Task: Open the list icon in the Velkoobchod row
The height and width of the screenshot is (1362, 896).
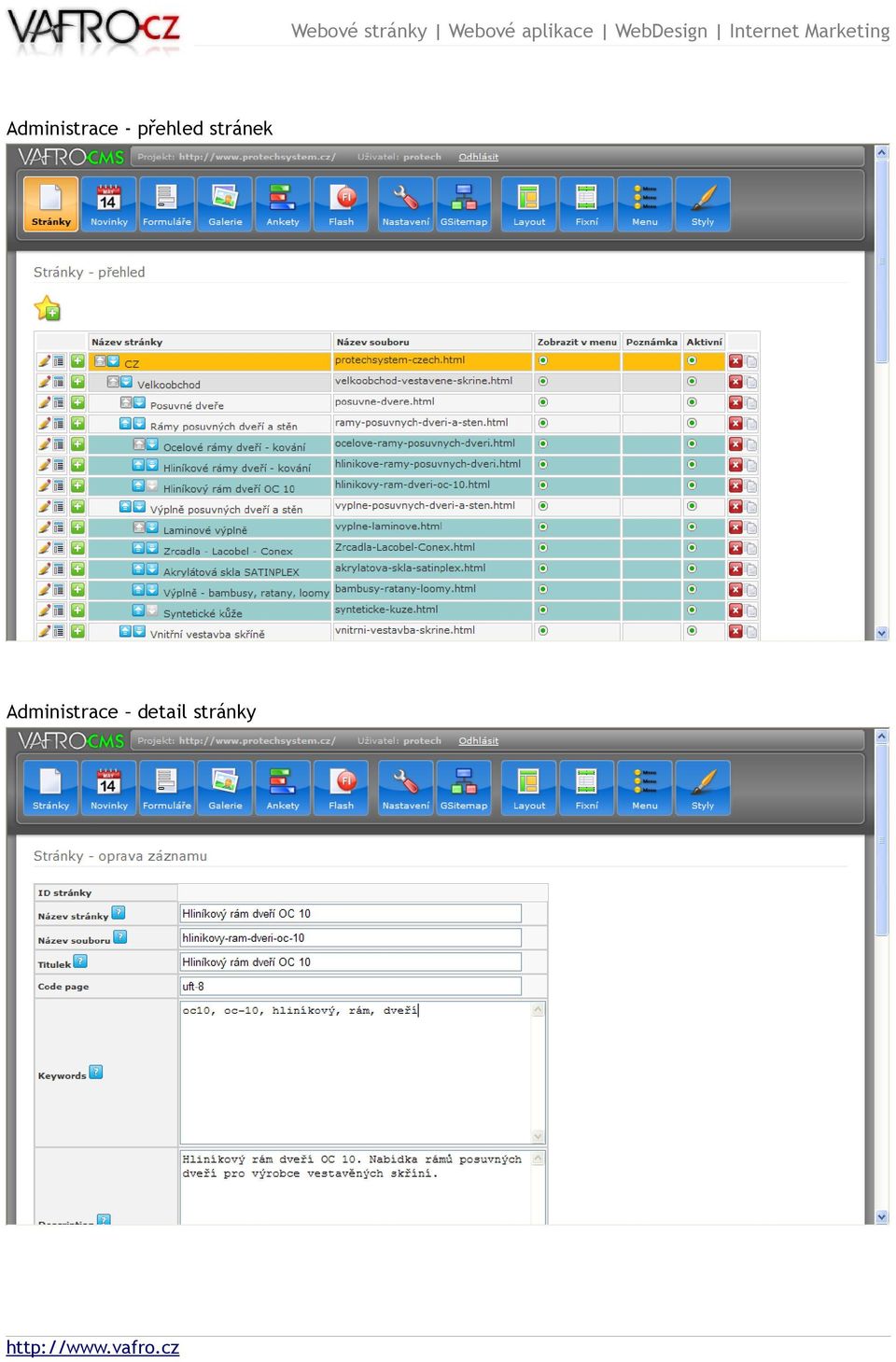Action: coord(59,382)
